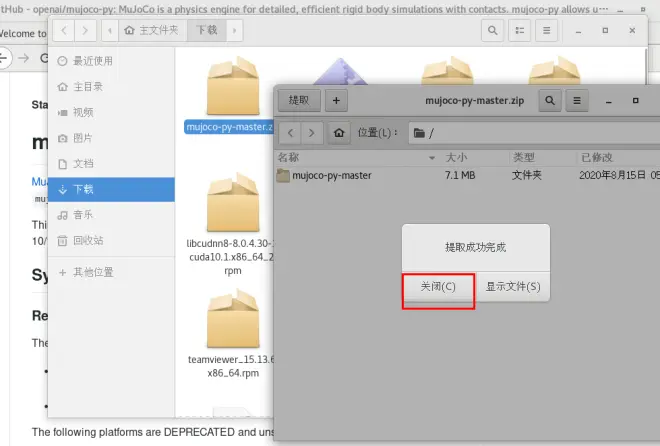
Task: Sort archive list by 大小 column
Action: point(474,157)
